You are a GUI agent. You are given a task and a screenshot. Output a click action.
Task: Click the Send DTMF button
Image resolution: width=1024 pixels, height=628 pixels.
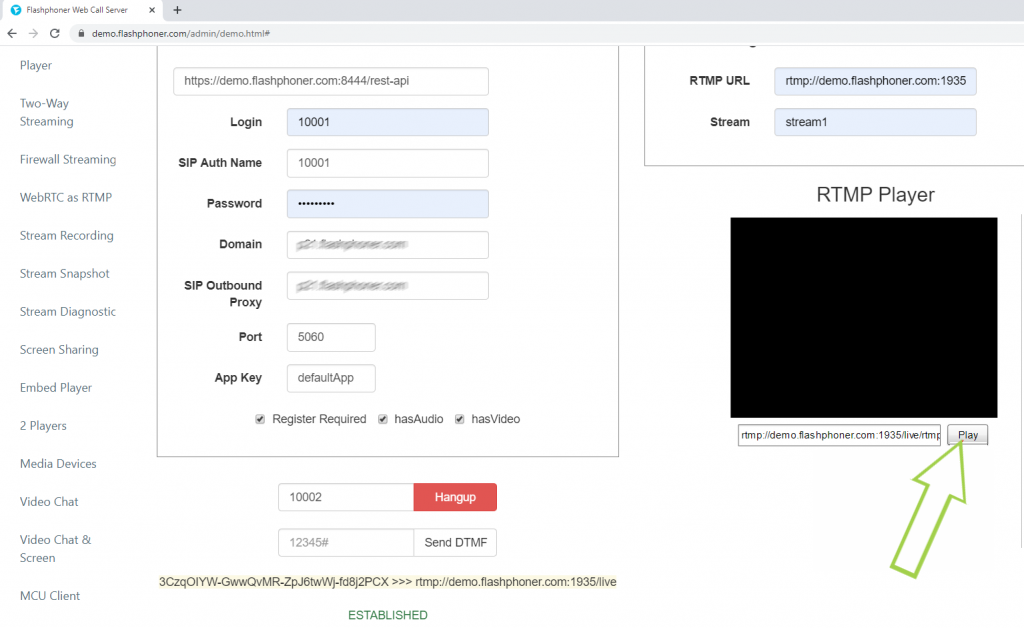tap(455, 542)
